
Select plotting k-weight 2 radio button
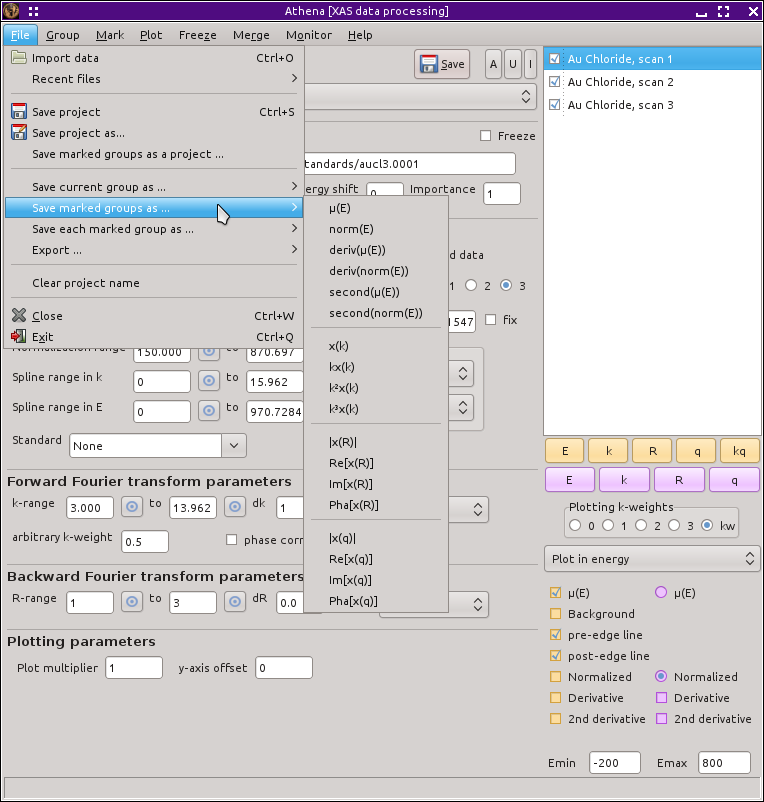tap(641, 525)
